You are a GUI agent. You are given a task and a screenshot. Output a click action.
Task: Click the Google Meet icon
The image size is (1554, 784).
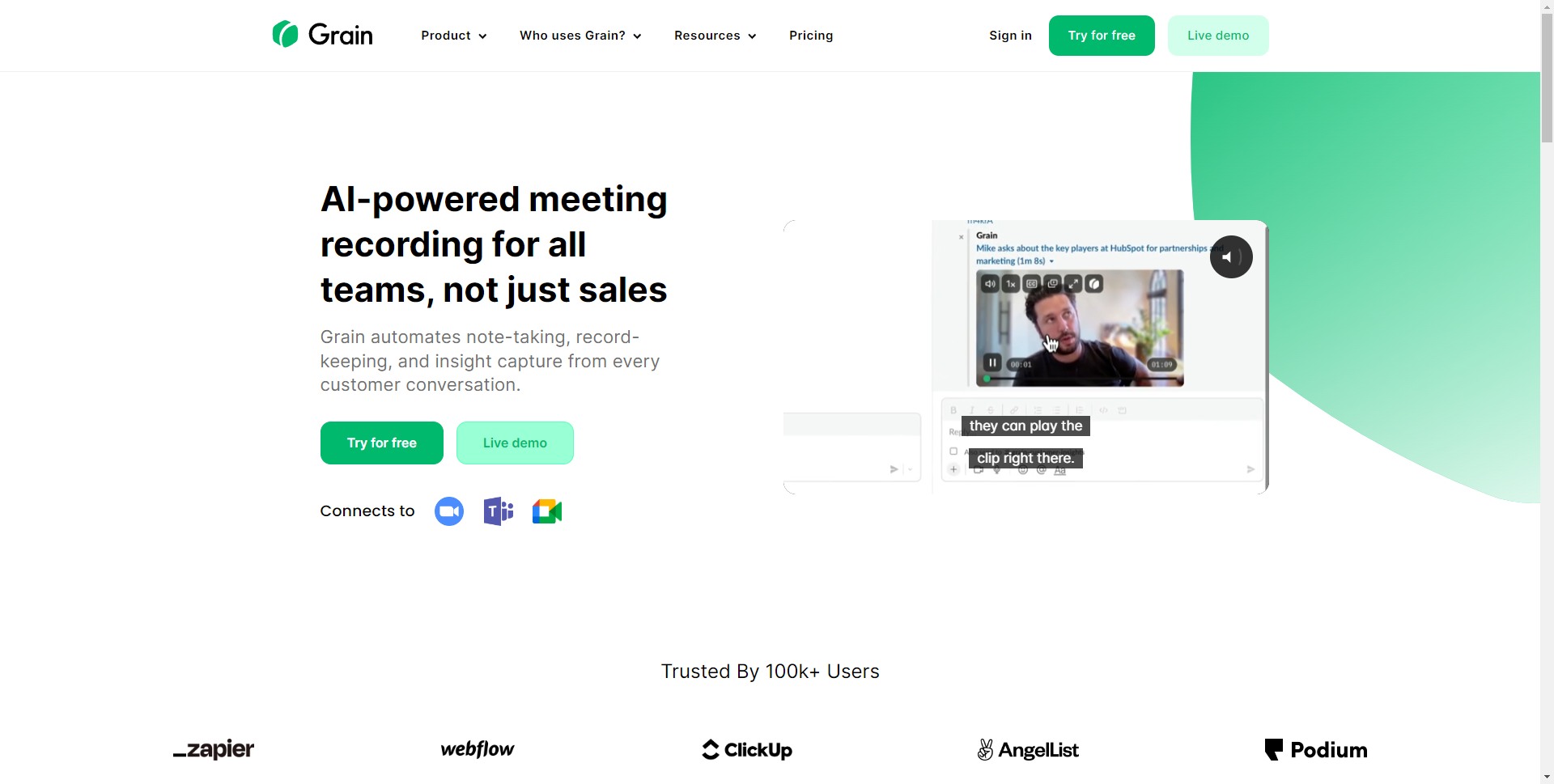coord(547,511)
